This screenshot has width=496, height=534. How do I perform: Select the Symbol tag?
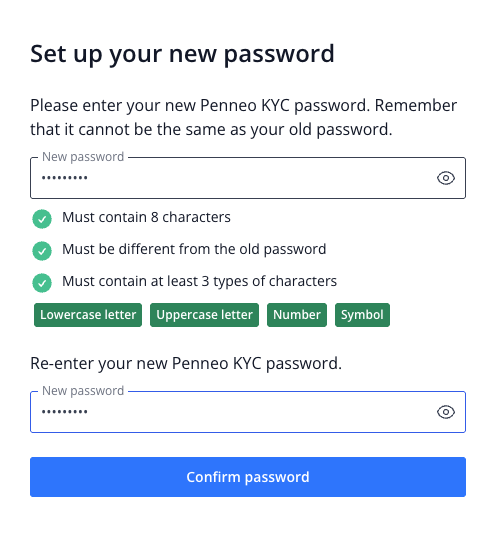[x=362, y=315]
